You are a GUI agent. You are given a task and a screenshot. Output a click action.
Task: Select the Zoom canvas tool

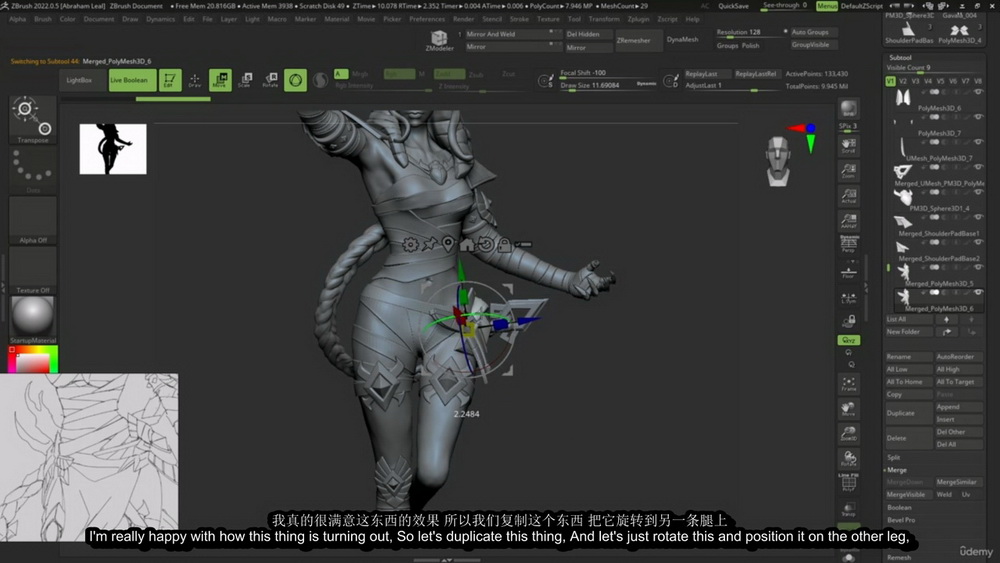coord(848,171)
